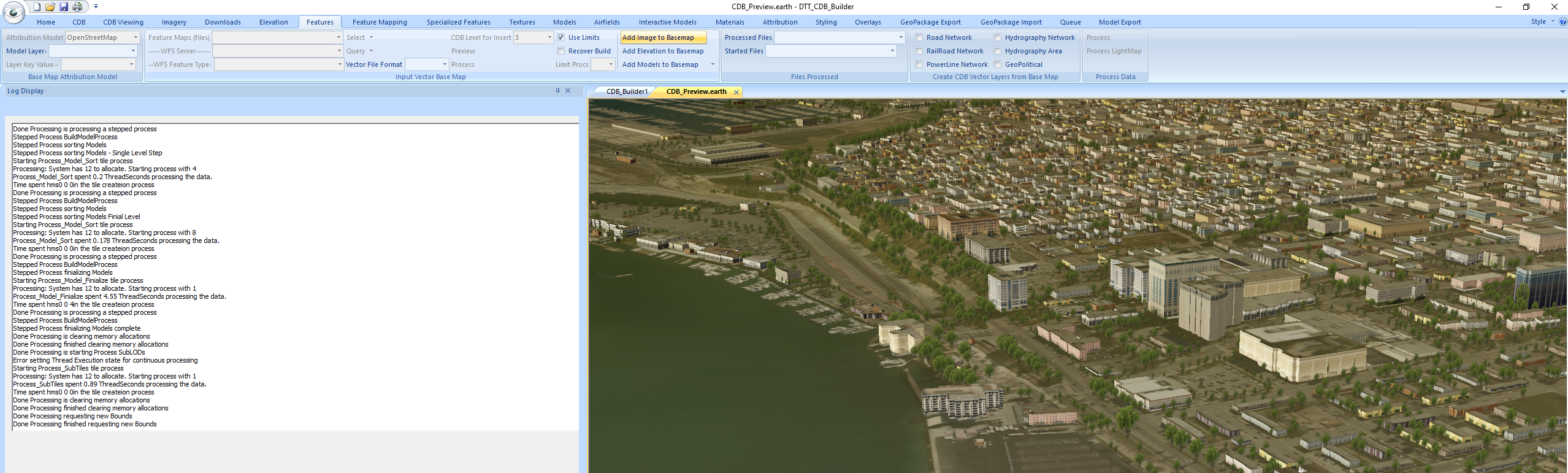
Task: Open the Interactive Models ribbon tab
Action: (x=668, y=22)
